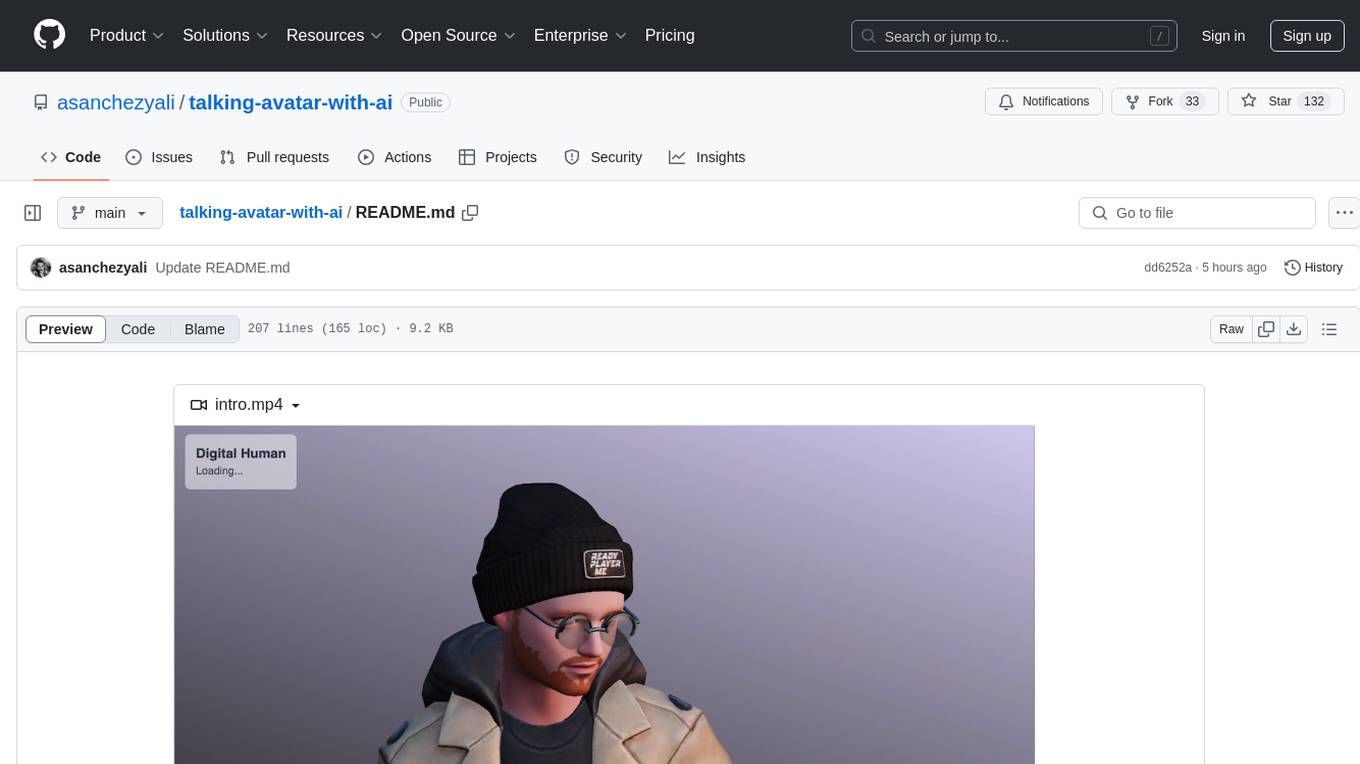Expand the Product menu
The image size is (1360, 764).
point(127,35)
